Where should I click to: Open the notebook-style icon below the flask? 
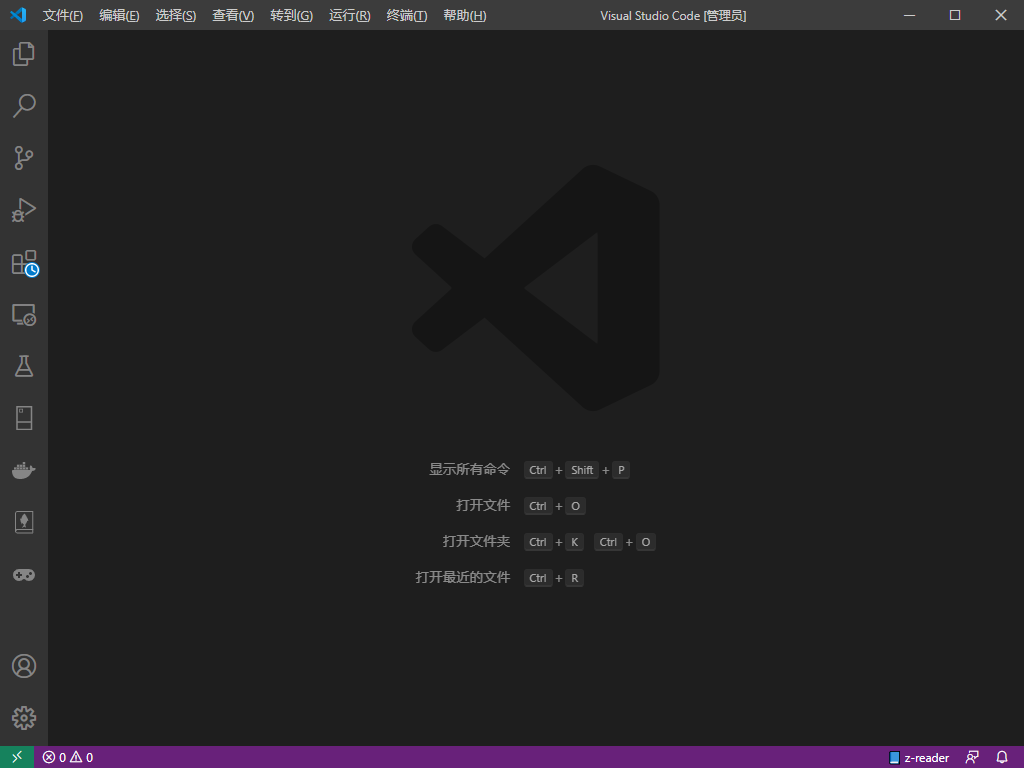24,419
